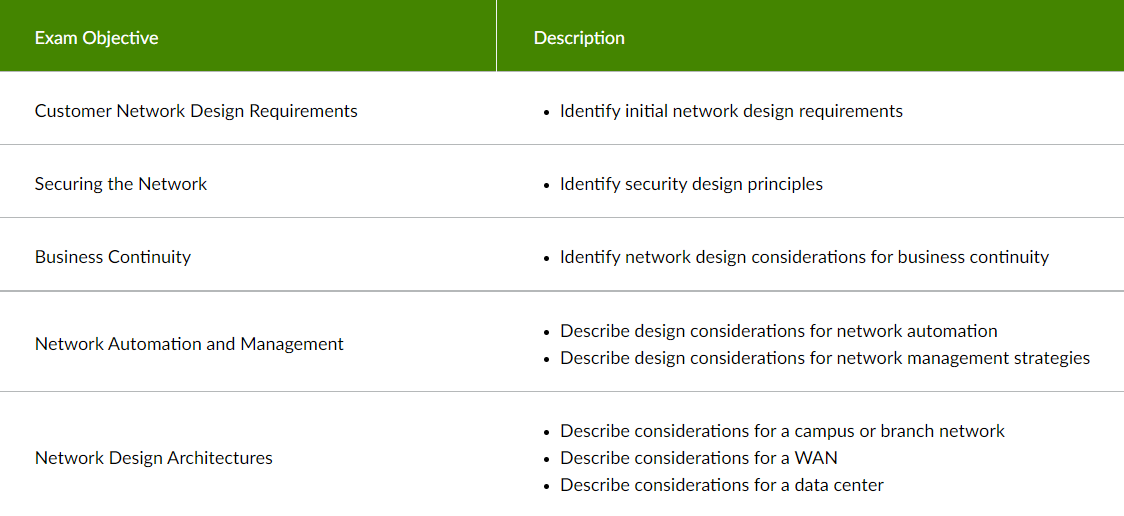
Task: Click the network management strategies bullet
Action: [x=825, y=358]
